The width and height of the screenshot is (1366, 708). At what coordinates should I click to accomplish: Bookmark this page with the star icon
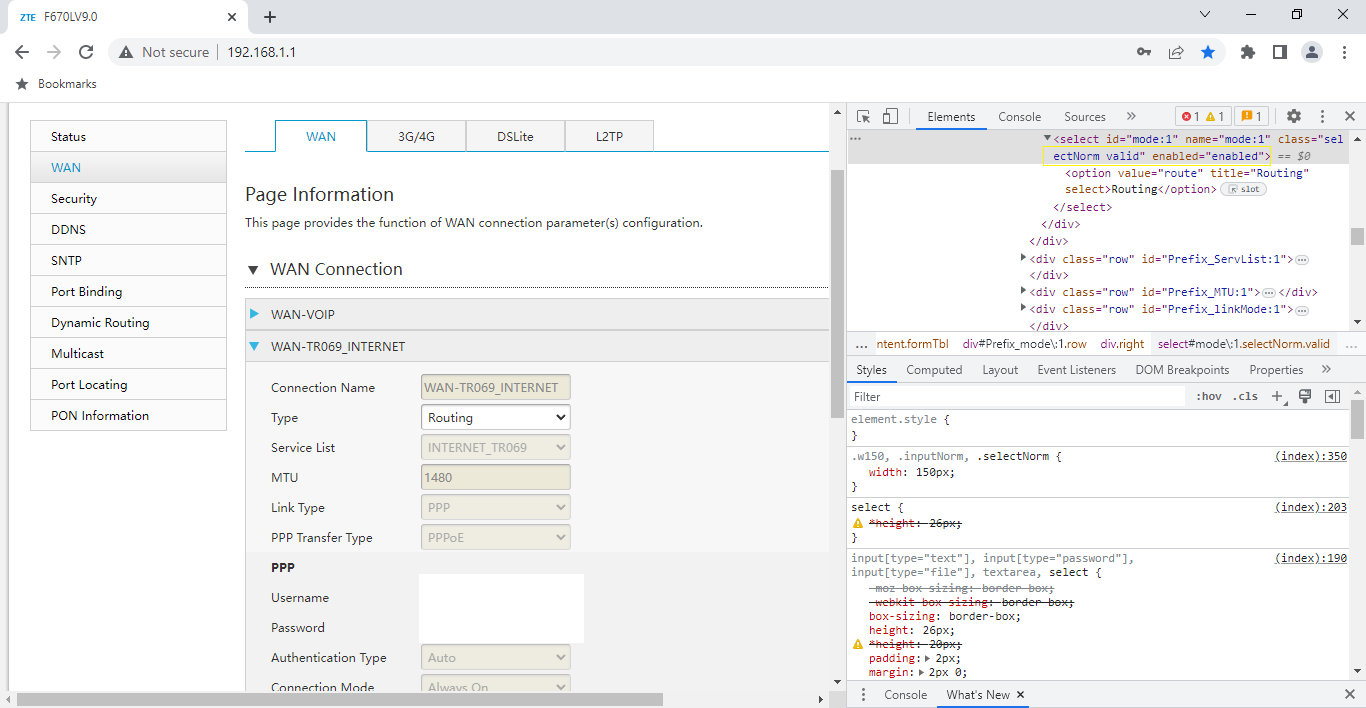(x=1208, y=52)
